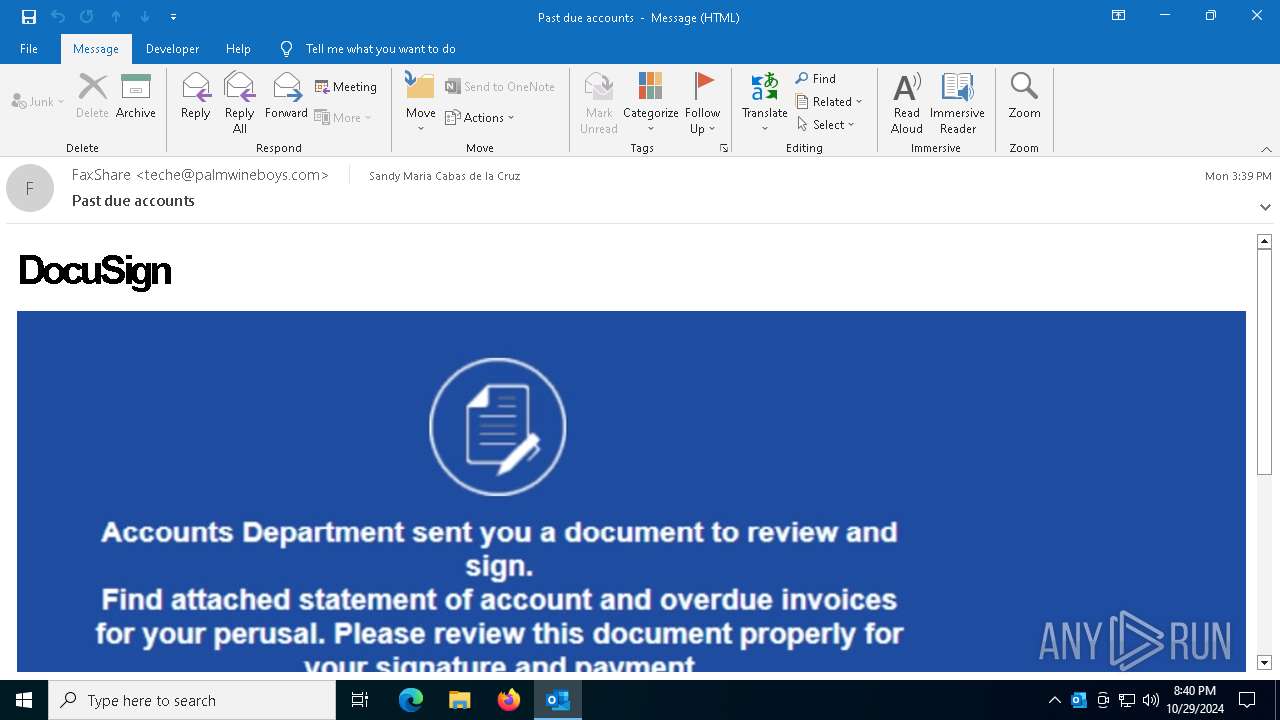The height and width of the screenshot is (720, 1280).
Task: Click the Tell me what you want to do box
Action: 368,49
